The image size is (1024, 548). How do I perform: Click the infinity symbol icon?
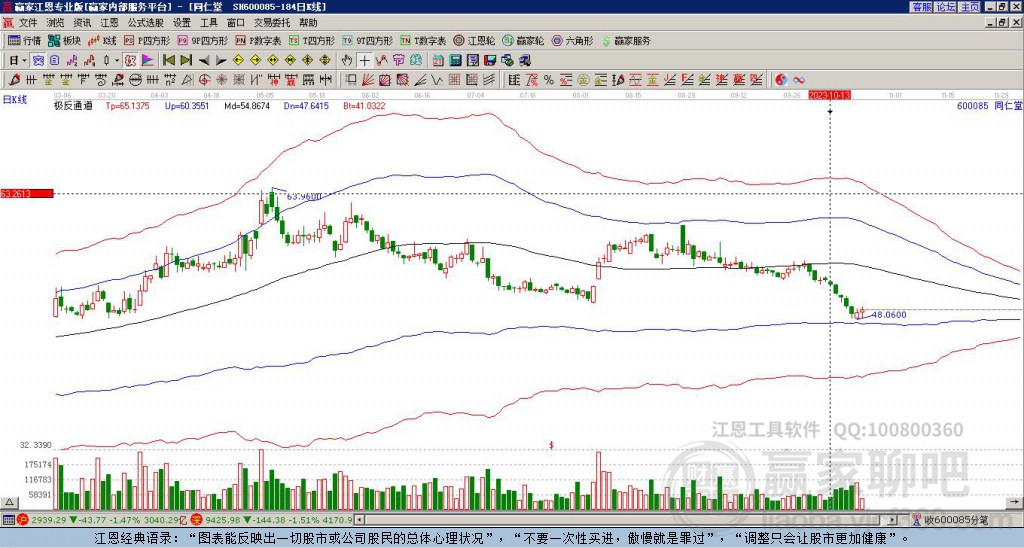(x=799, y=80)
